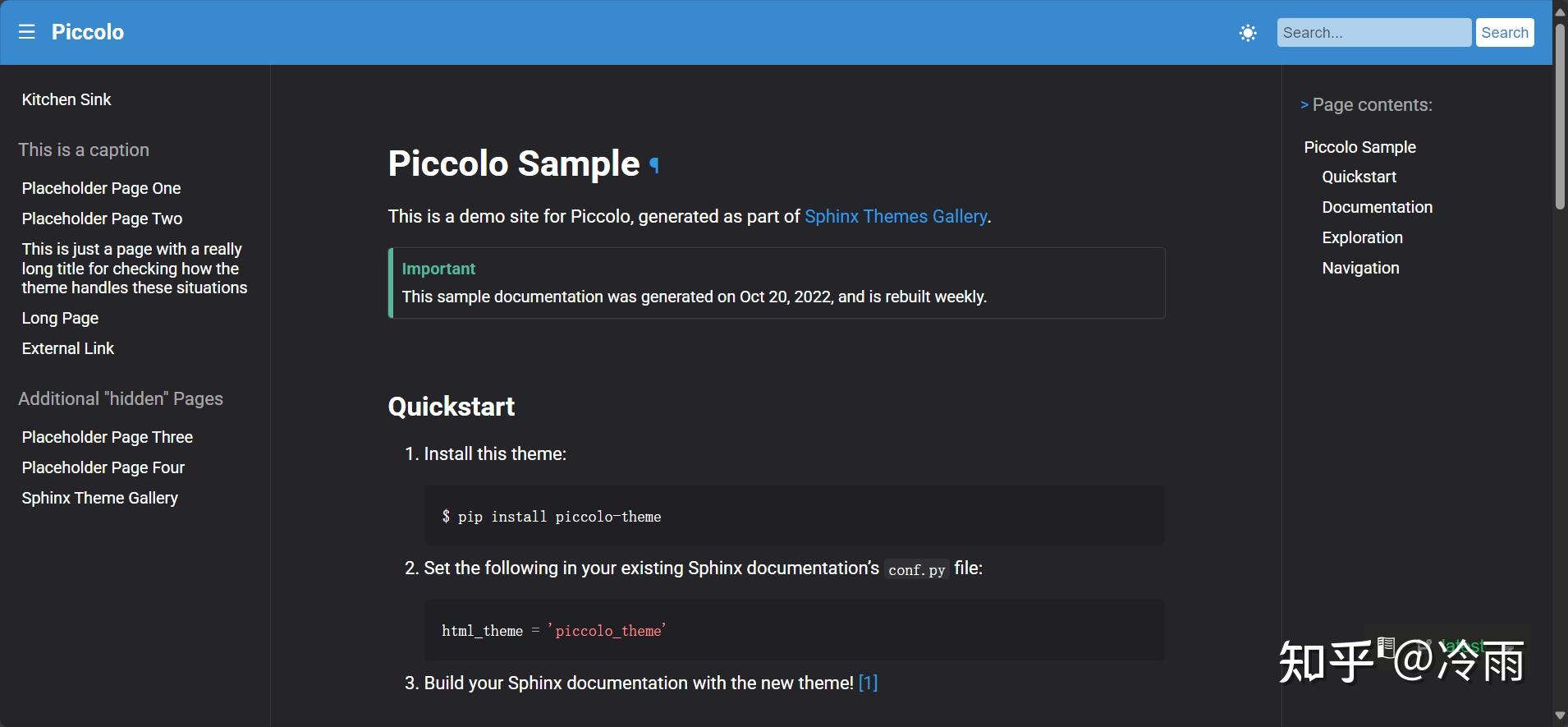Click the scrollbar up arrow
This screenshot has height=727, width=1568.
(x=1560, y=12)
